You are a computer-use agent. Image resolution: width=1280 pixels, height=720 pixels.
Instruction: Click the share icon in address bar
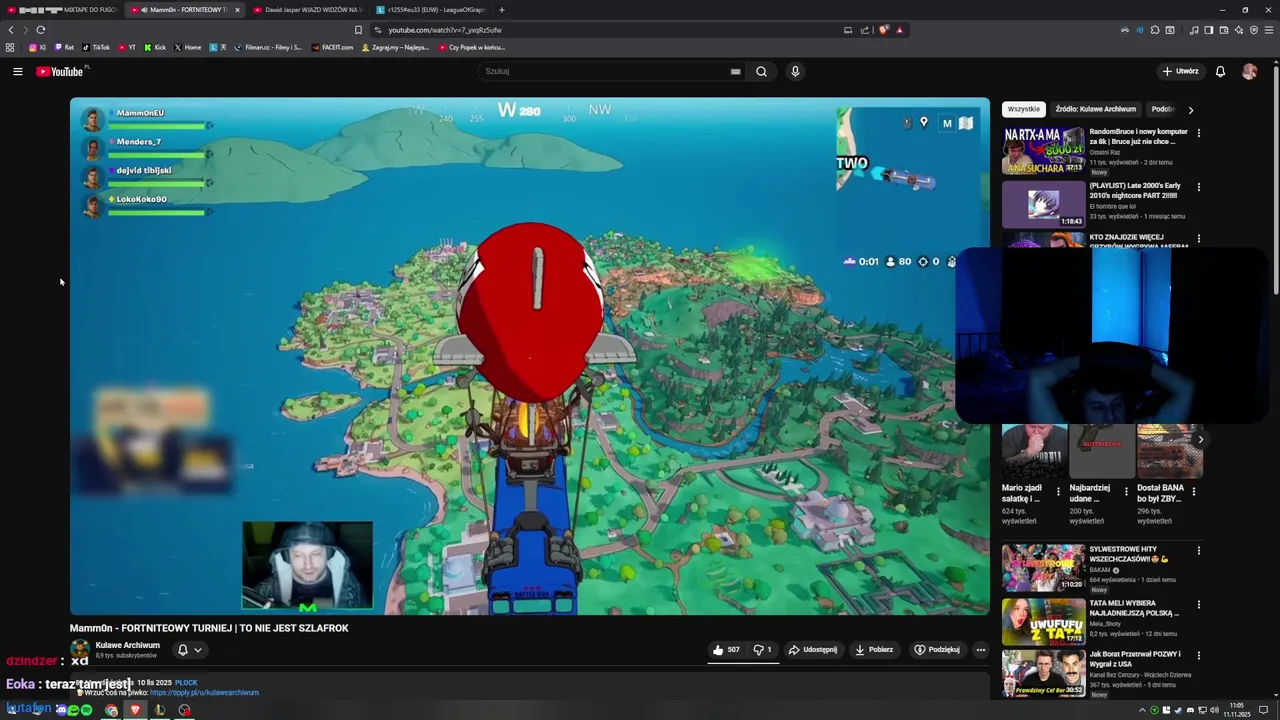click(x=865, y=30)
